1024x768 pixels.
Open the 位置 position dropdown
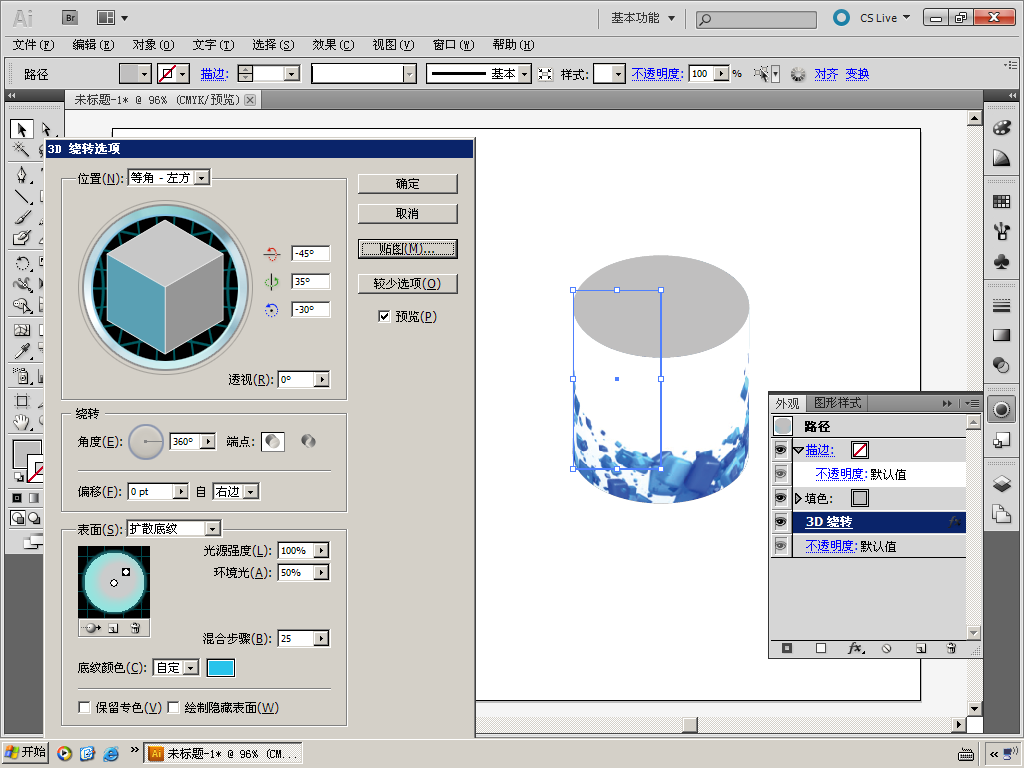[201, 178]
